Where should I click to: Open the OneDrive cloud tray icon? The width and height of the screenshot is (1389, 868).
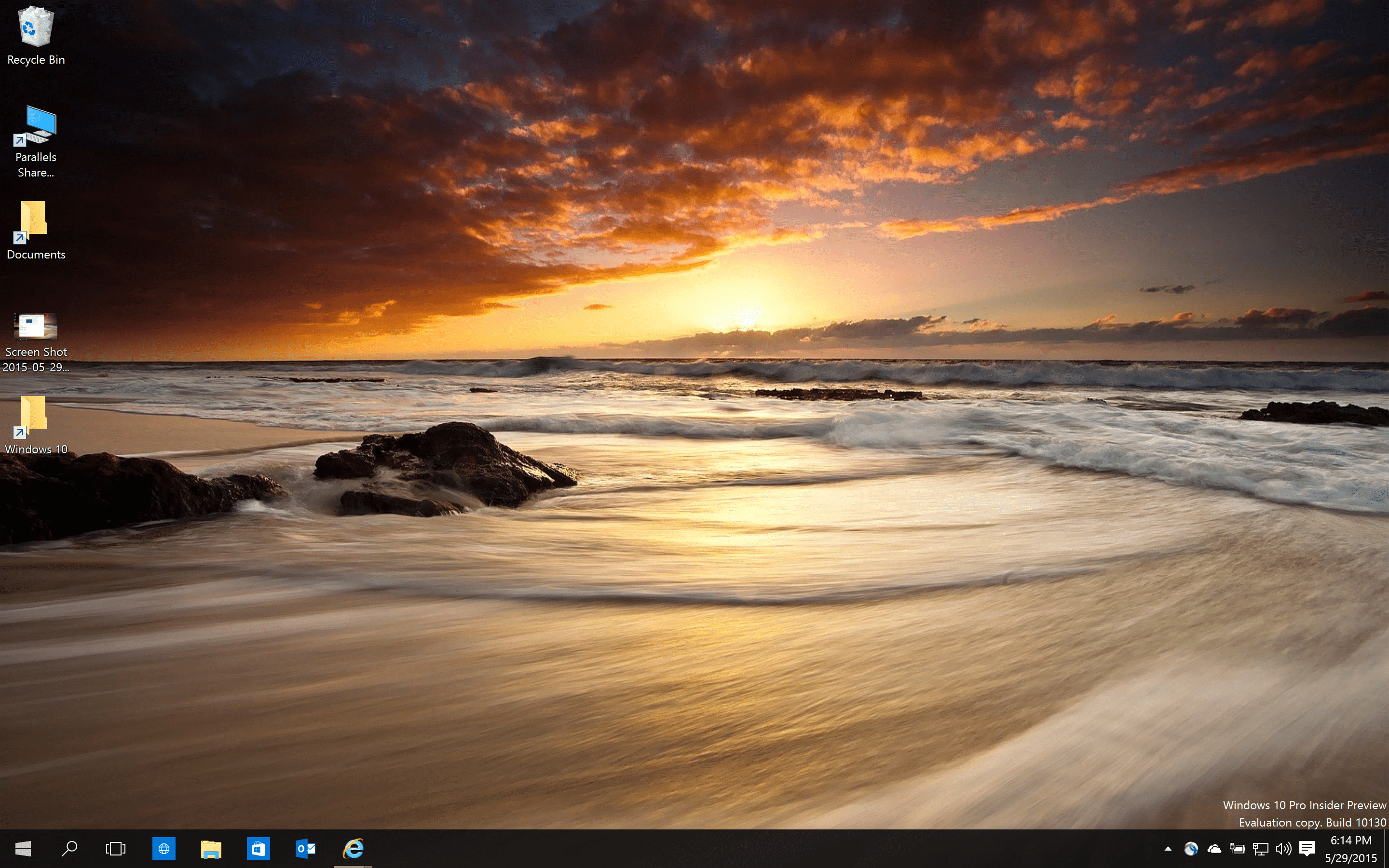pyautogui.click(x=1214, y=849)
